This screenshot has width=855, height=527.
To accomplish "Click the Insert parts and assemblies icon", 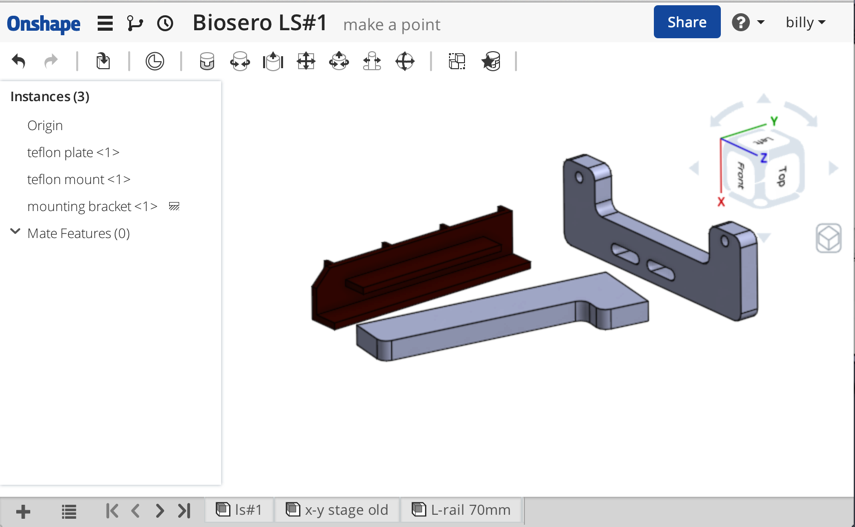I will (103, 61).
